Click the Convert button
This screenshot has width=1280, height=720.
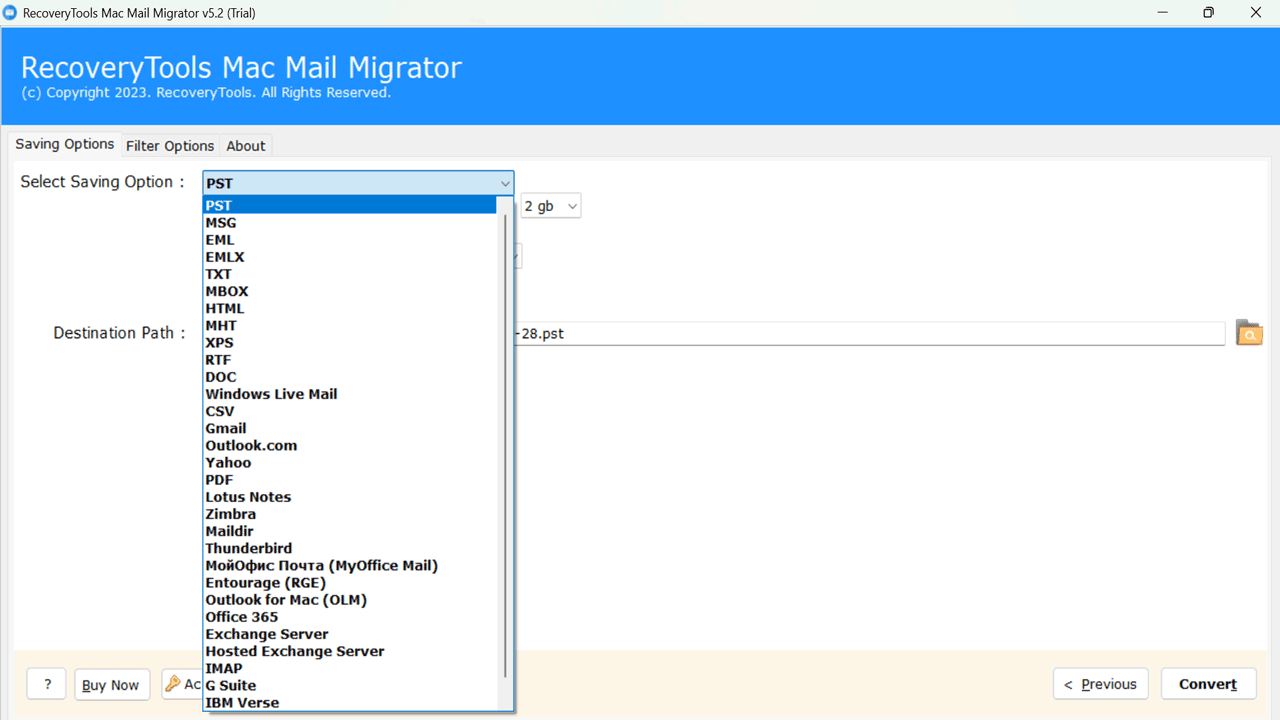tap(1208, 684)
